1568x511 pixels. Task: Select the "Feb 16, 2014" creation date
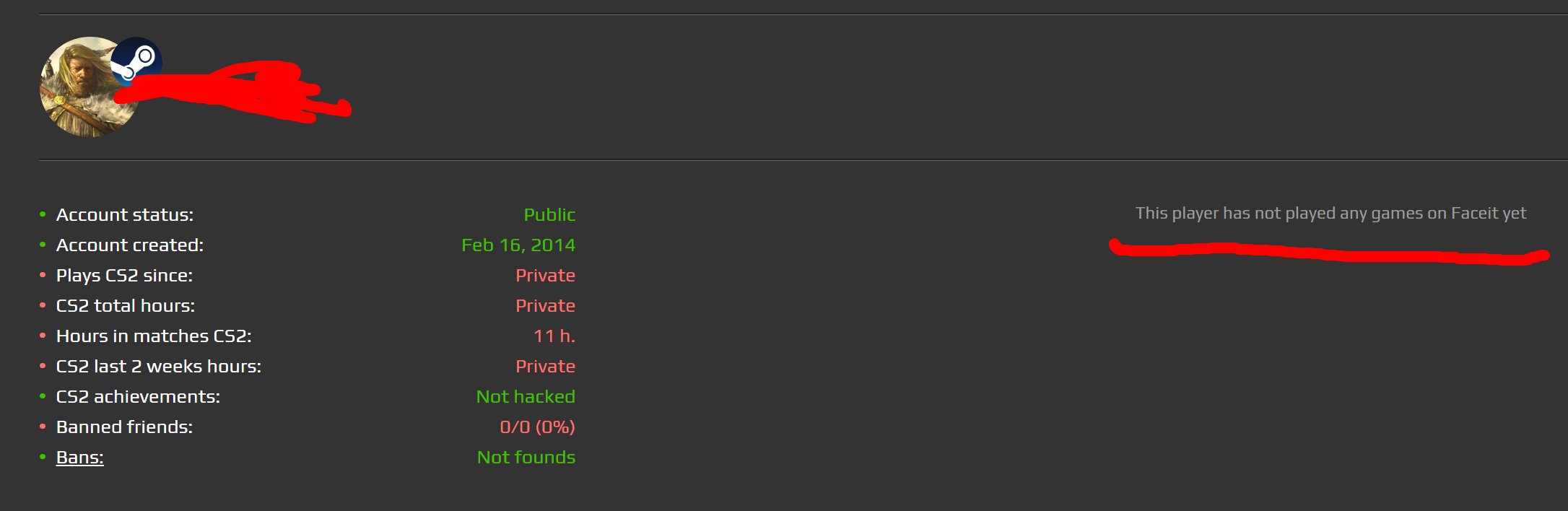point(518,245)
